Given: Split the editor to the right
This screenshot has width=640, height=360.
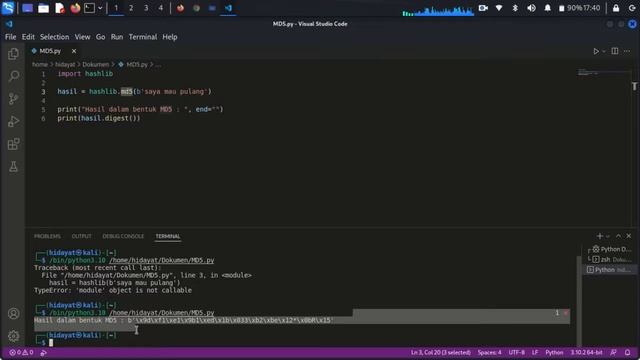Looking at the screenshot, I should pyautogui.click(x=615, y=51).
